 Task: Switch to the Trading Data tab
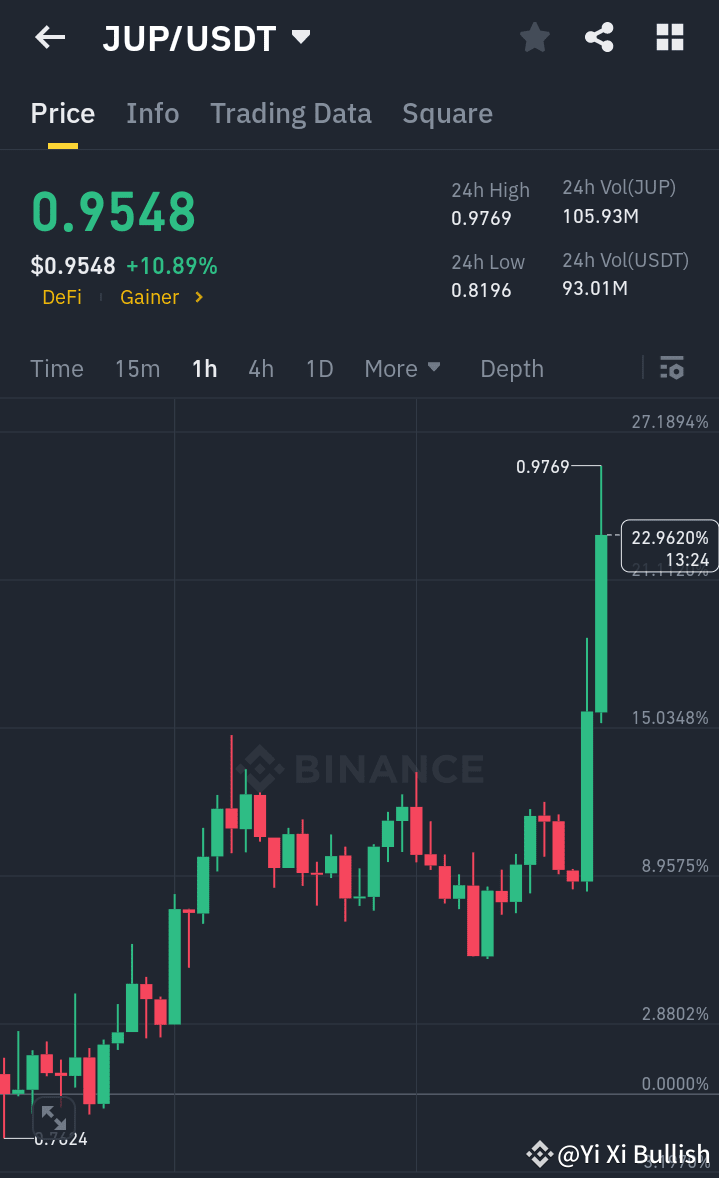pyautogui.click(x=290, y=113)
